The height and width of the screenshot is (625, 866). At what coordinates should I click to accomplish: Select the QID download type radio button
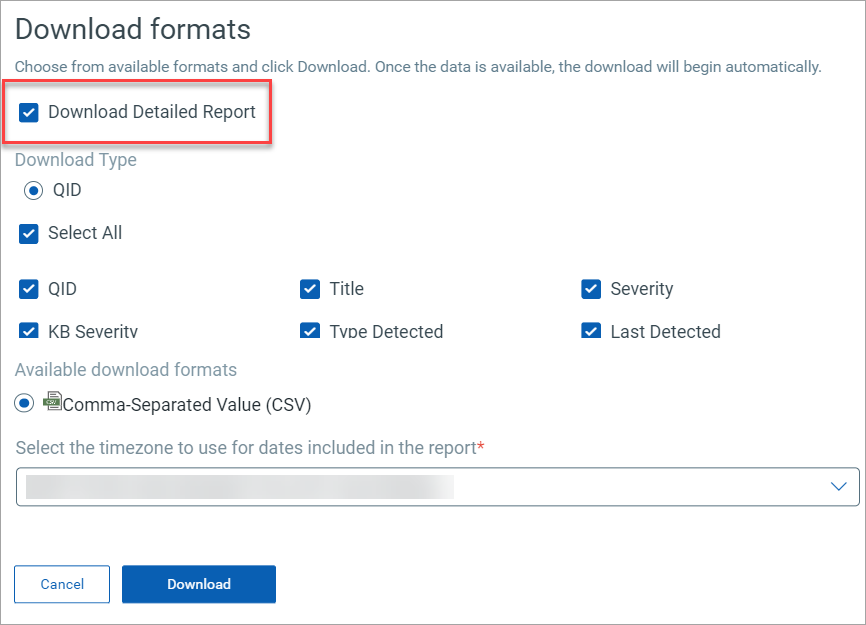33,190
